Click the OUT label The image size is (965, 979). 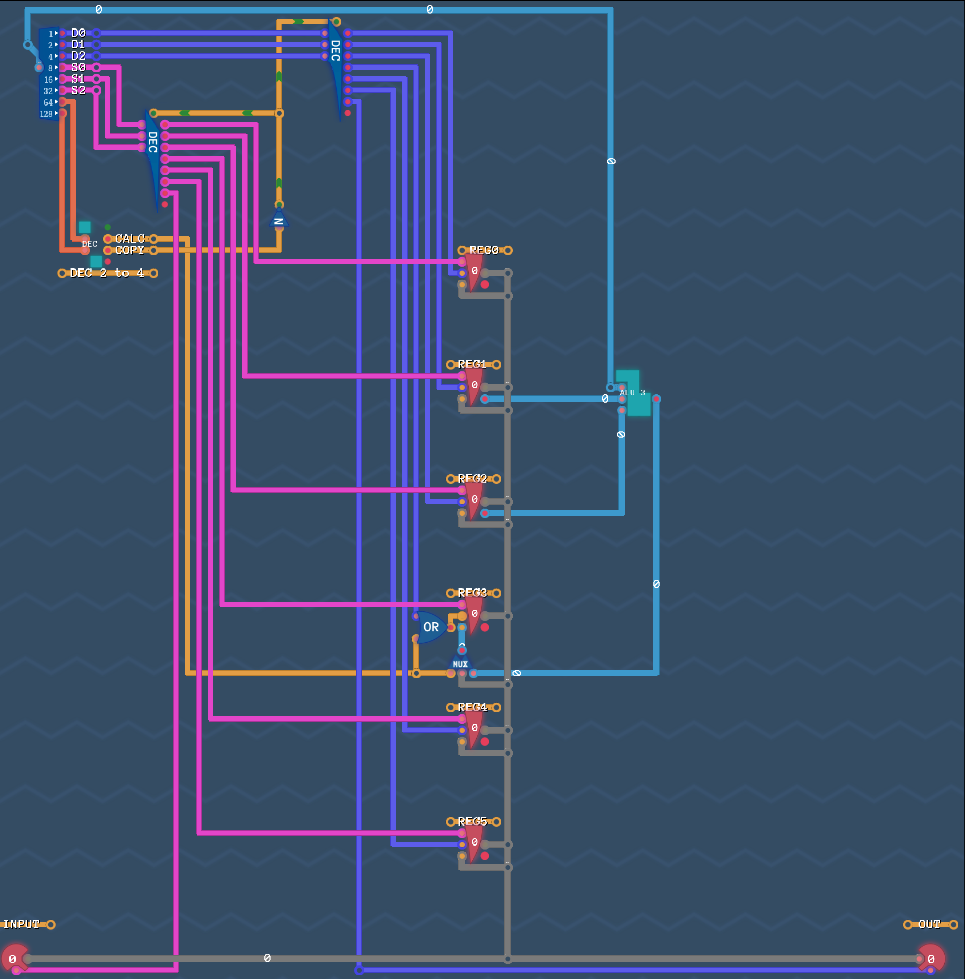pos(929,925)
